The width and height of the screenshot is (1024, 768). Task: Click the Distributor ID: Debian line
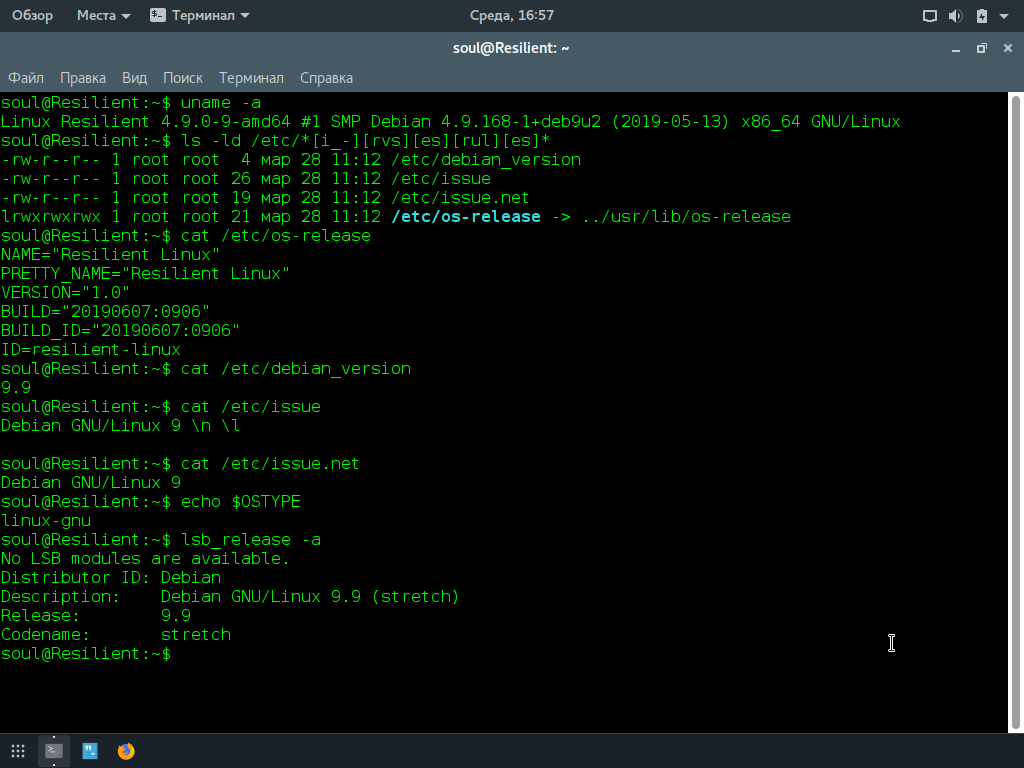coord(111,577)
